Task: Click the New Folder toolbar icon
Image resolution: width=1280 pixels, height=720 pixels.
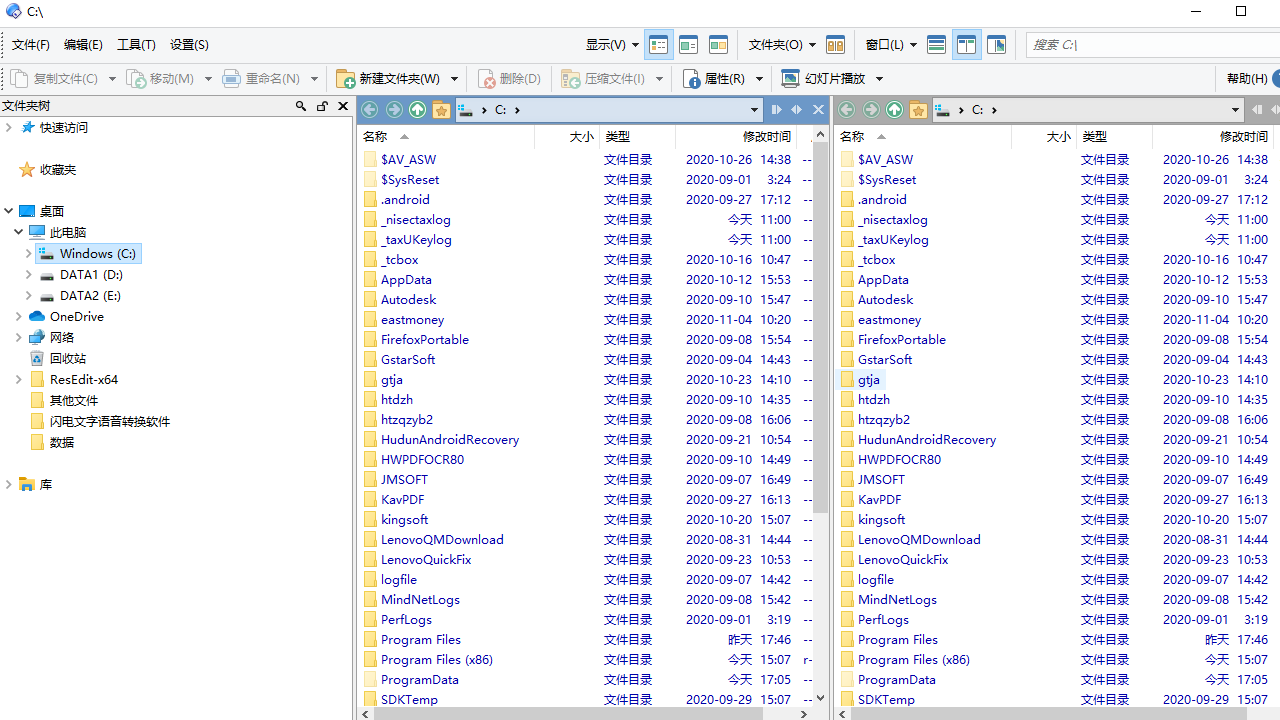Action: click(x=346, y=78)
